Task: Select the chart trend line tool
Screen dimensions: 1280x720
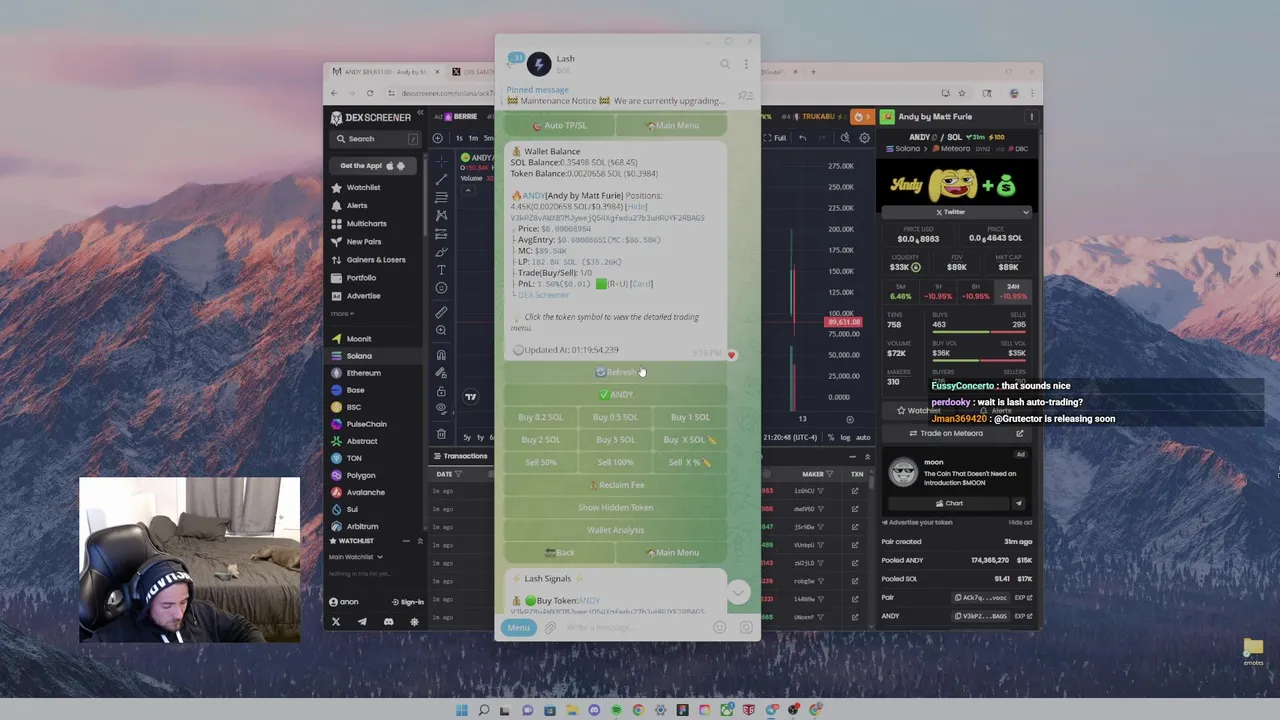Action: [x=441, y=180]
